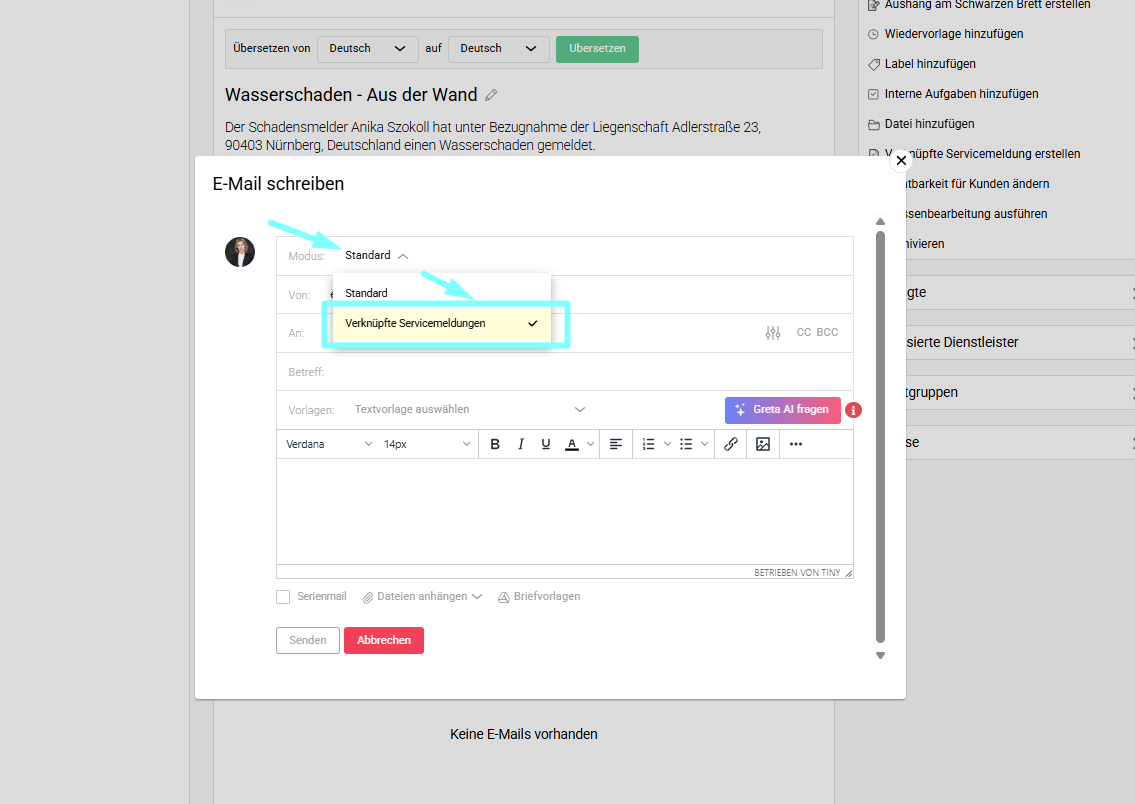Screen dimensions: 1135x804
Task: Click the Datei hinzufügen folder icon
Action: pyautogui.click(x=874, y=124)
